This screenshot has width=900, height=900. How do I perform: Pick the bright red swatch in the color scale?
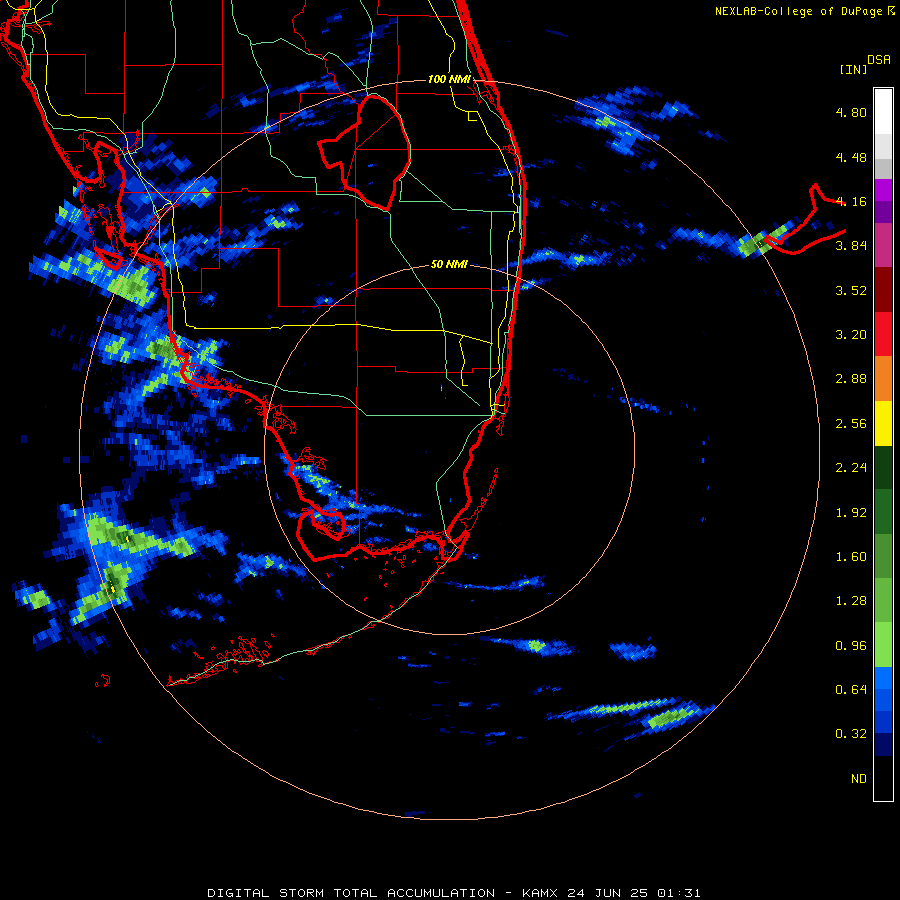tap(883, 334)
